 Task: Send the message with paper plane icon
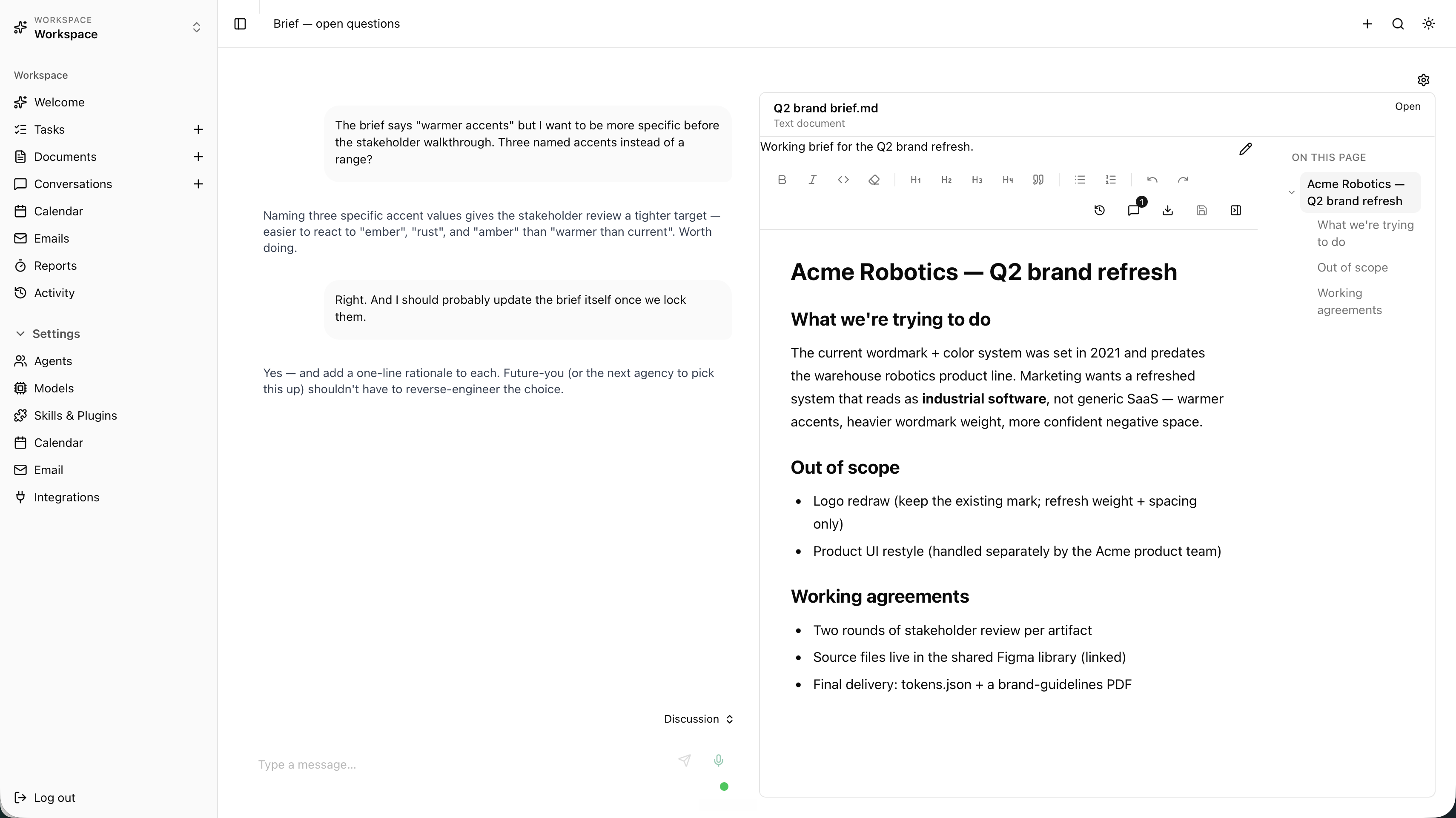[684, 761]
